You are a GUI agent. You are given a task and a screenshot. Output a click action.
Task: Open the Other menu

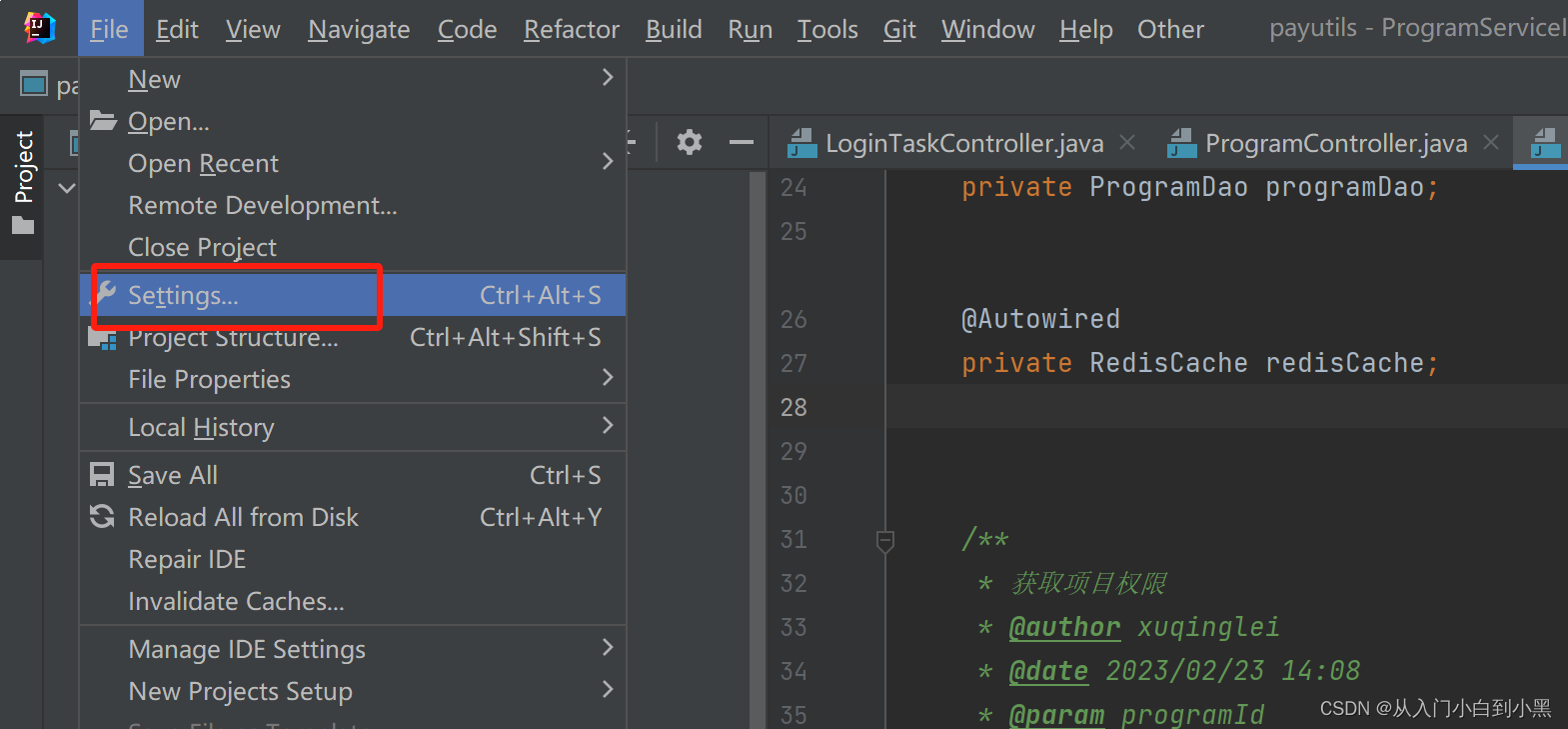click(x=1170, y=29)
